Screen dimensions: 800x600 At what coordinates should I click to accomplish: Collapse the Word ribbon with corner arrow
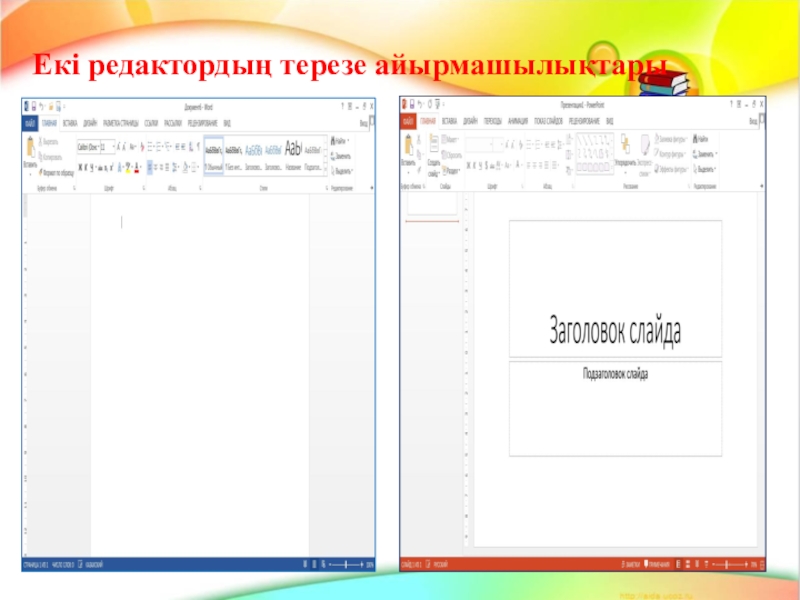click(371, 188)
